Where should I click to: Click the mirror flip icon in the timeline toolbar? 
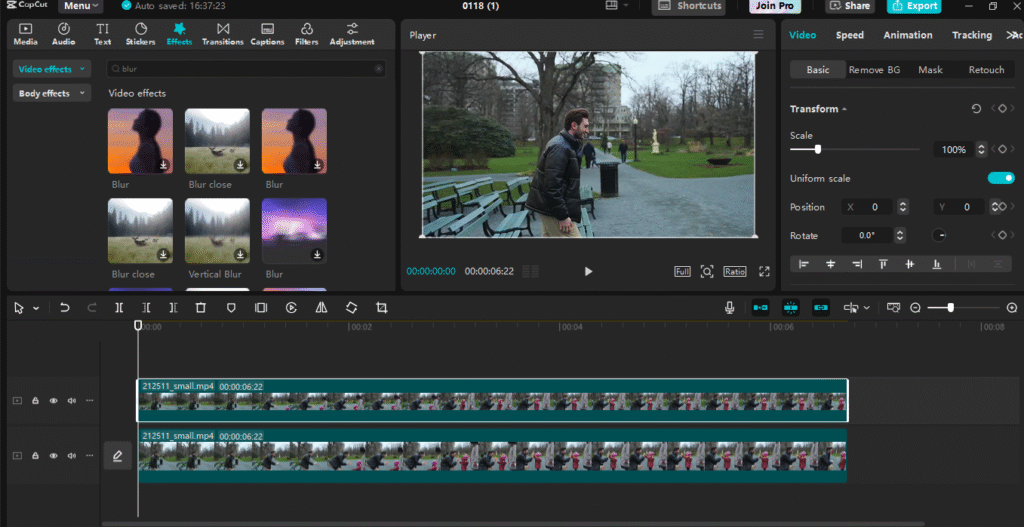tap(321, 308)
